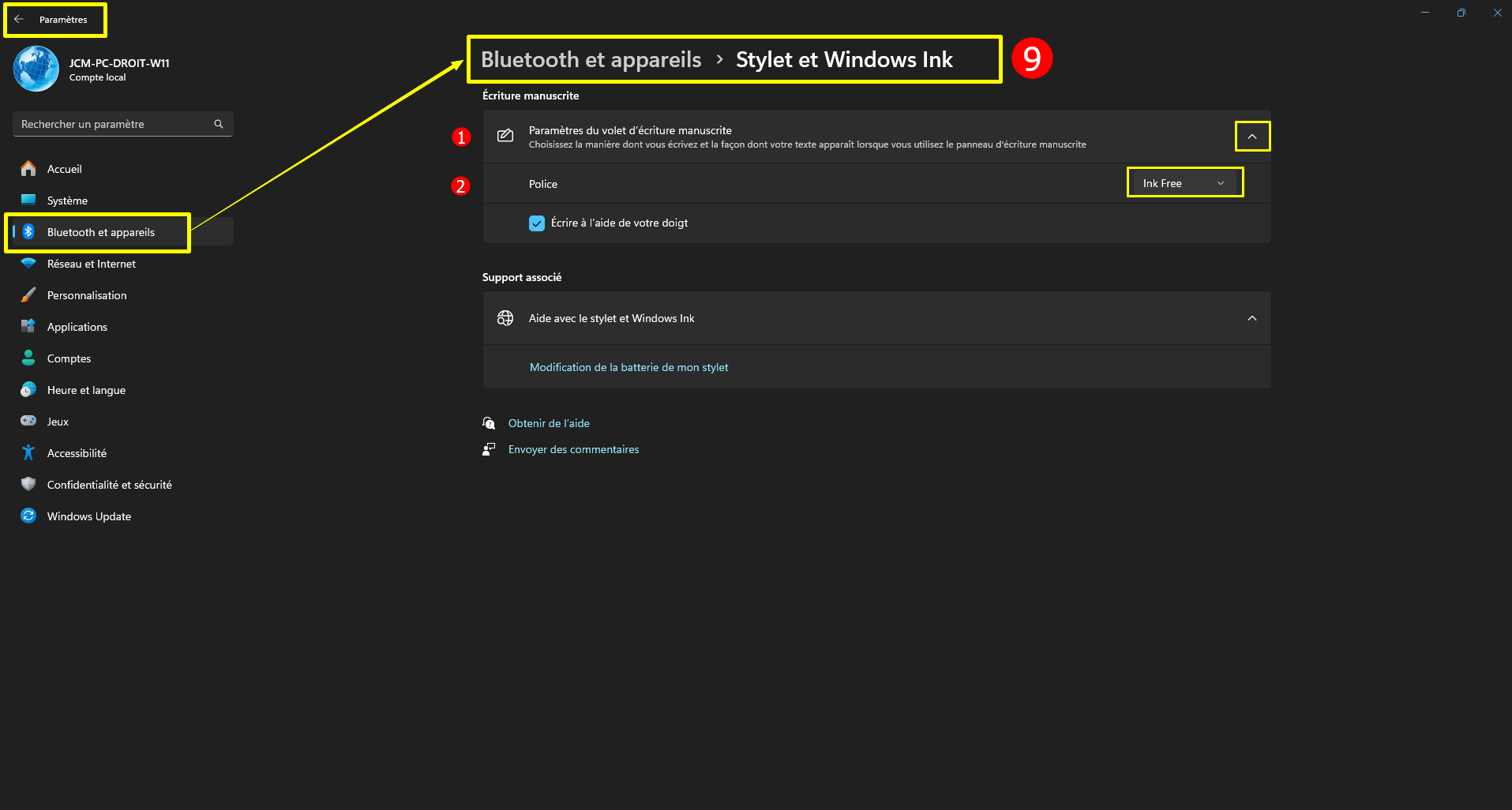Minimize the Paramètres window
This screenshot has width=1512, height=810.
coord(1425,13)
